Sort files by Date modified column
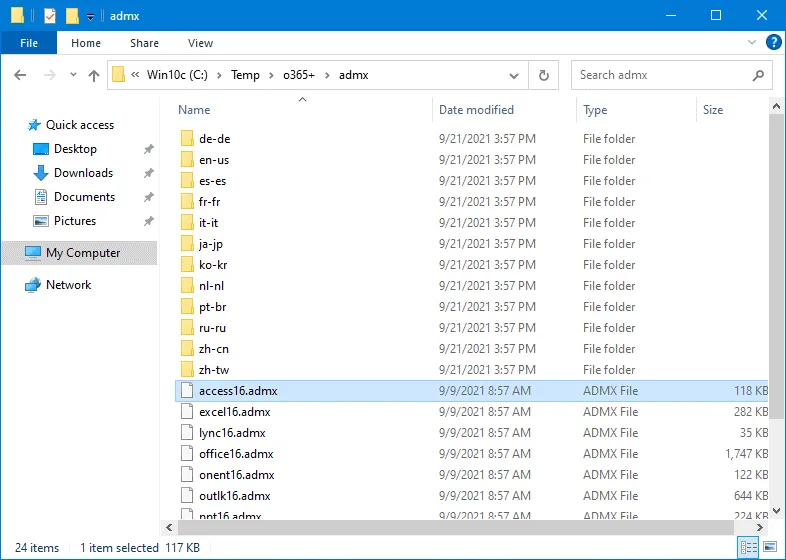The width and height of the screenshot is (786, 560). pyautogui.click(x=476, y=110)
